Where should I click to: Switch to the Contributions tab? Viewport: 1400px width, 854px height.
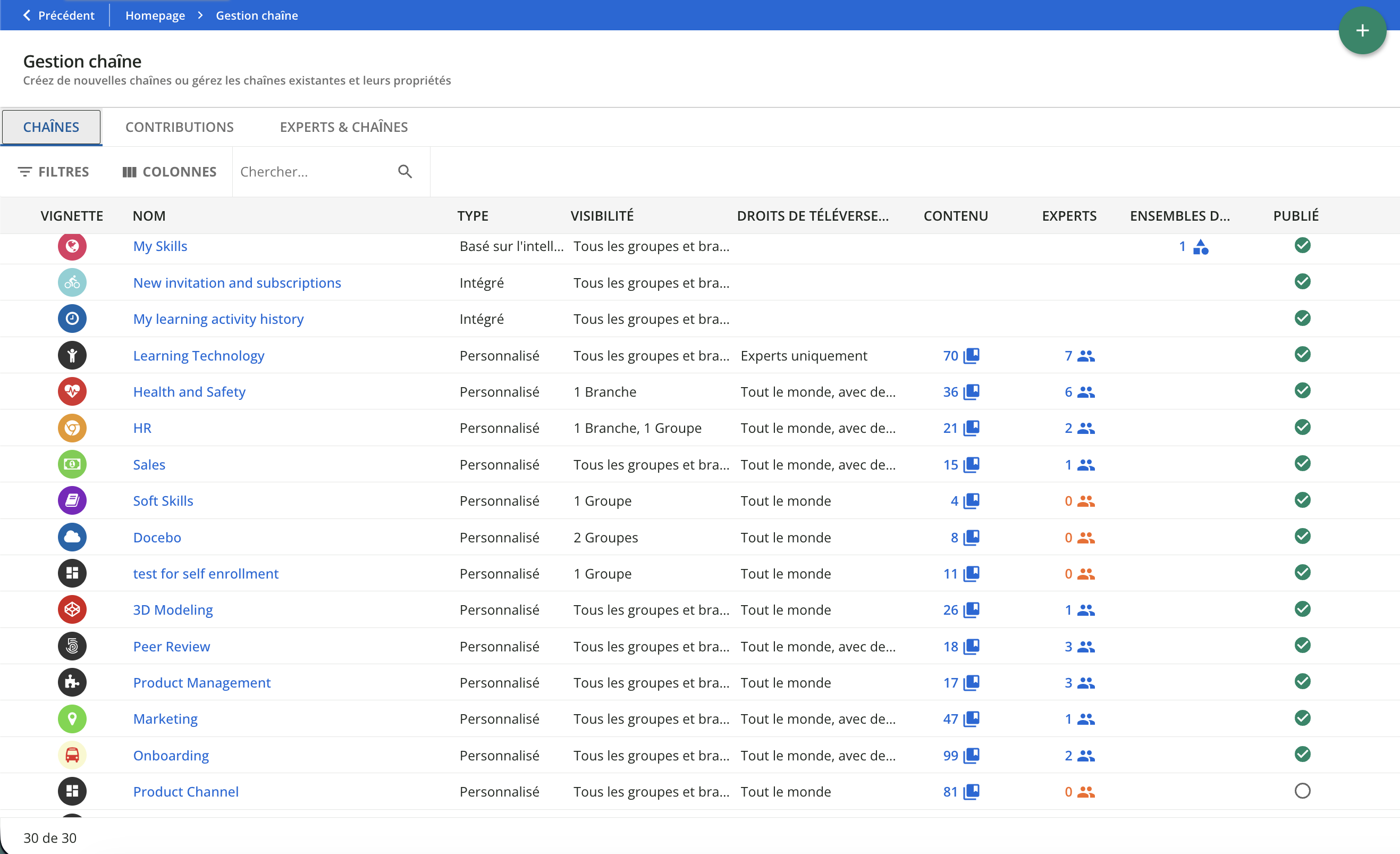click(180, 127)
